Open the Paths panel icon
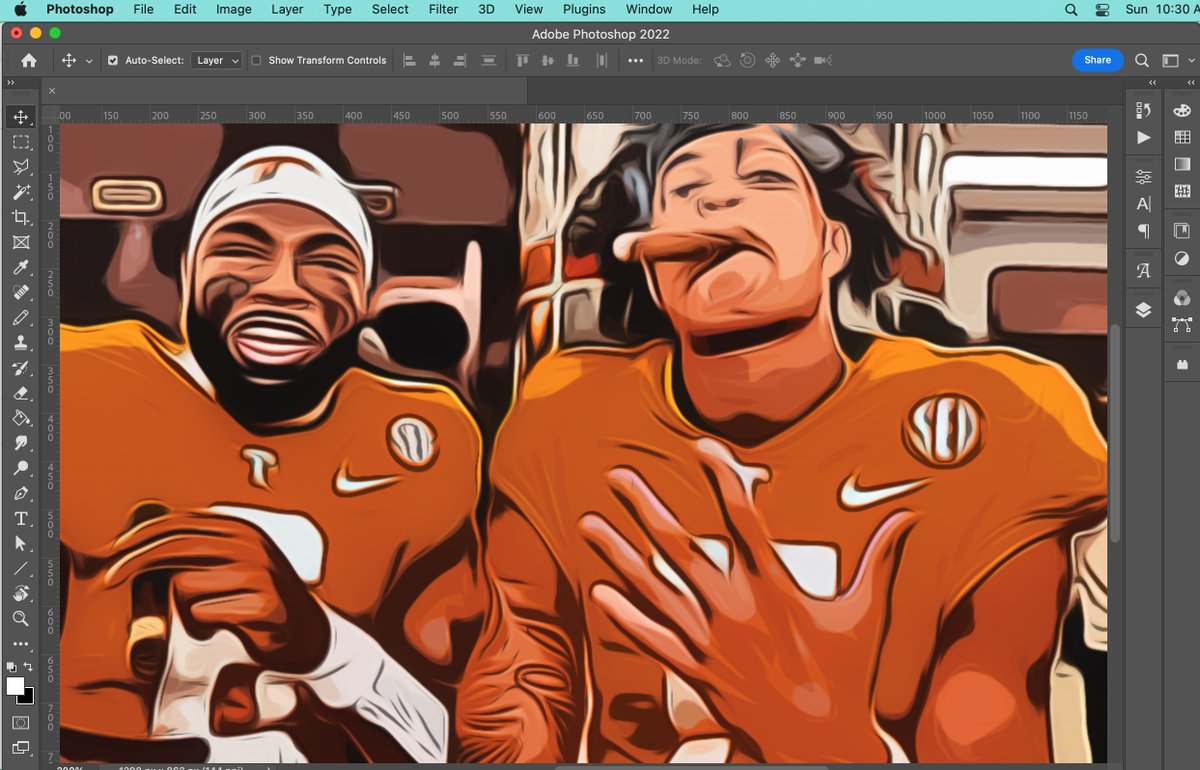This screenshot has width=1200, height=770. pos(1182,325)
